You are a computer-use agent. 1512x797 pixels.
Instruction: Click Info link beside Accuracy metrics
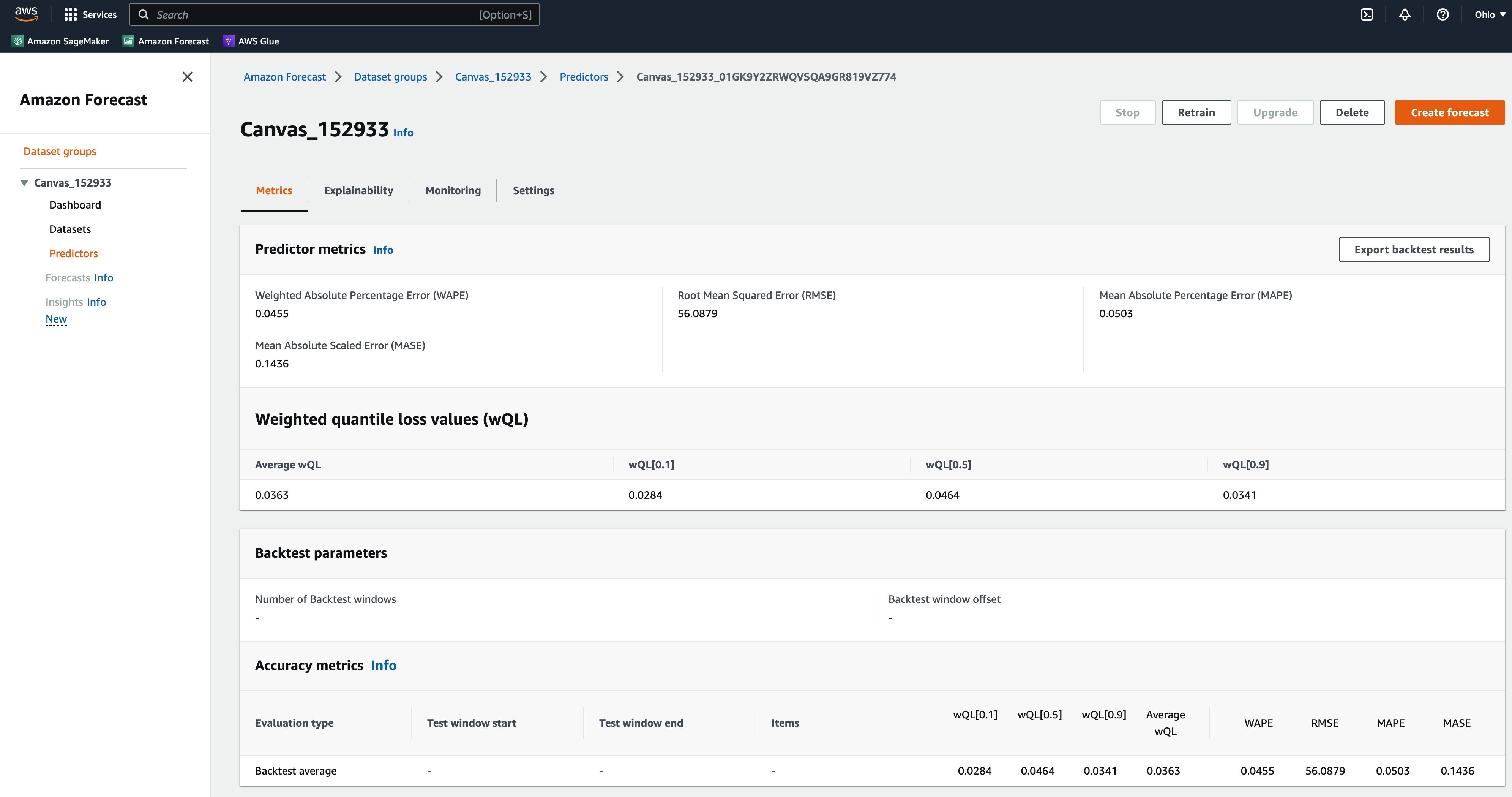(383, 666)
